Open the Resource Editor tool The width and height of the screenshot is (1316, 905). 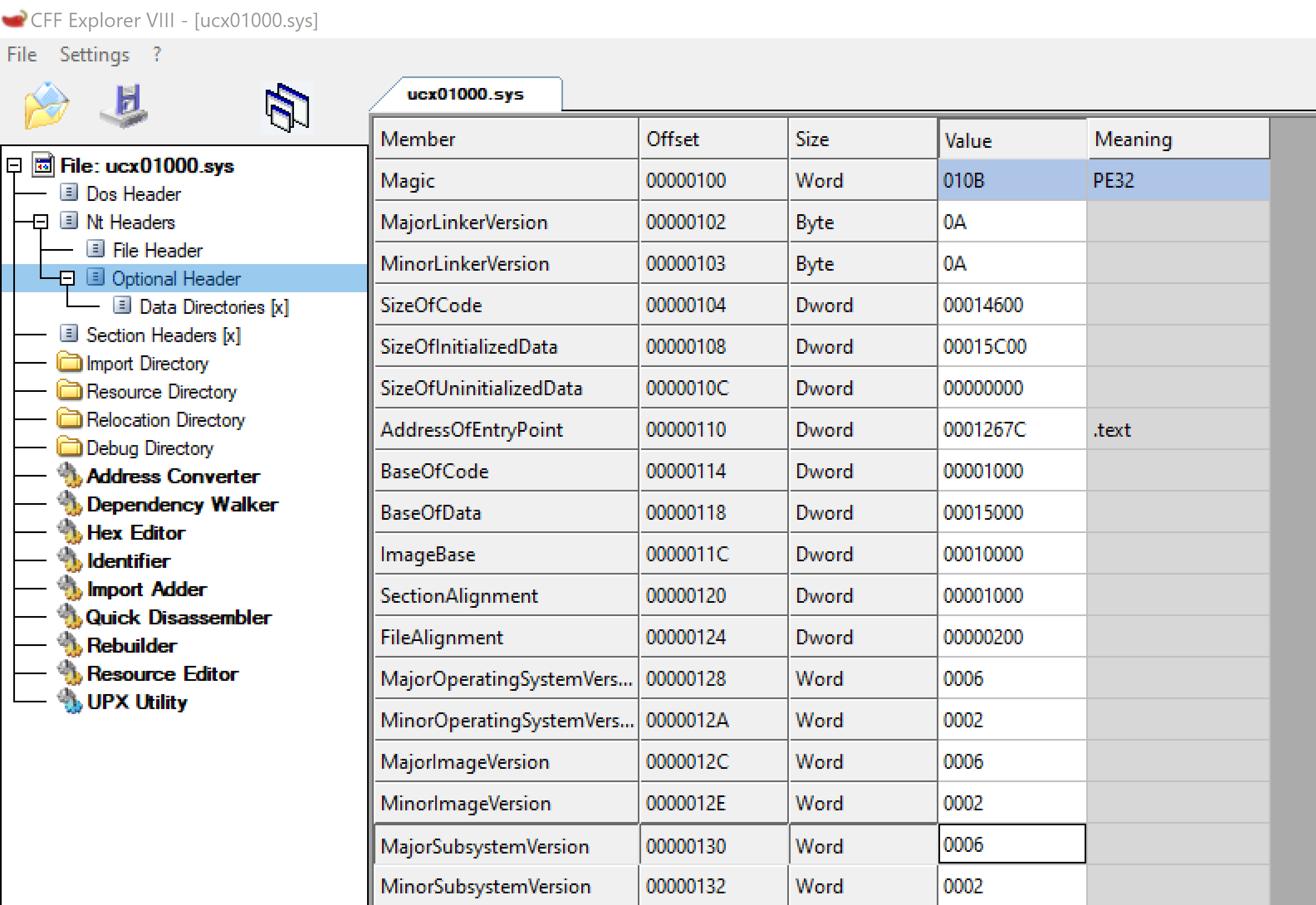[x=162, y=674]
